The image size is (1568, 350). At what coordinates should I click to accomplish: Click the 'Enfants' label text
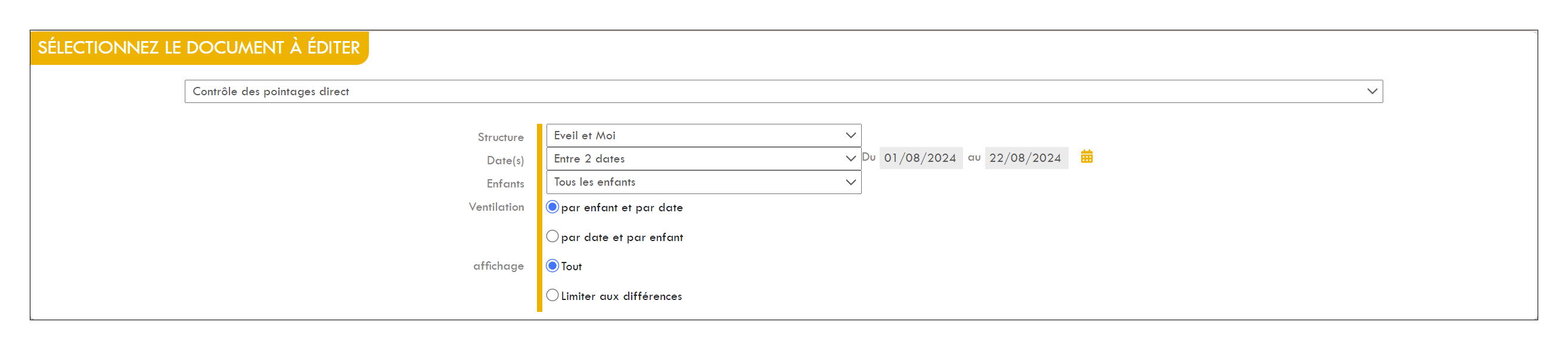click(x=505, y=183)
